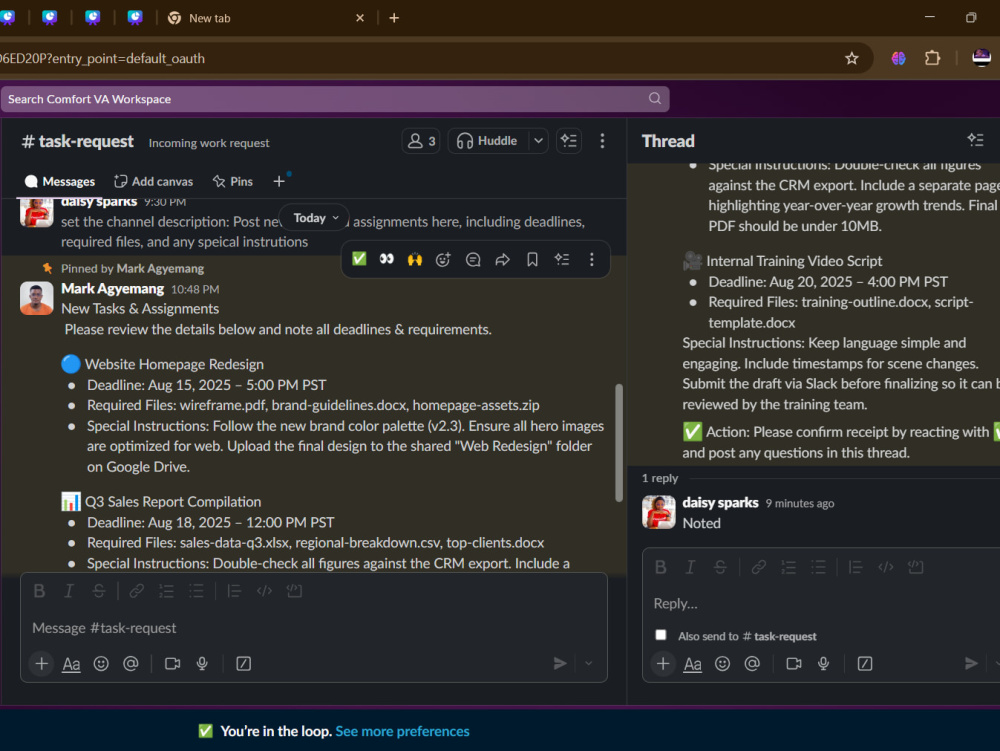Open channel header more options menu

[x=602, y=141]
